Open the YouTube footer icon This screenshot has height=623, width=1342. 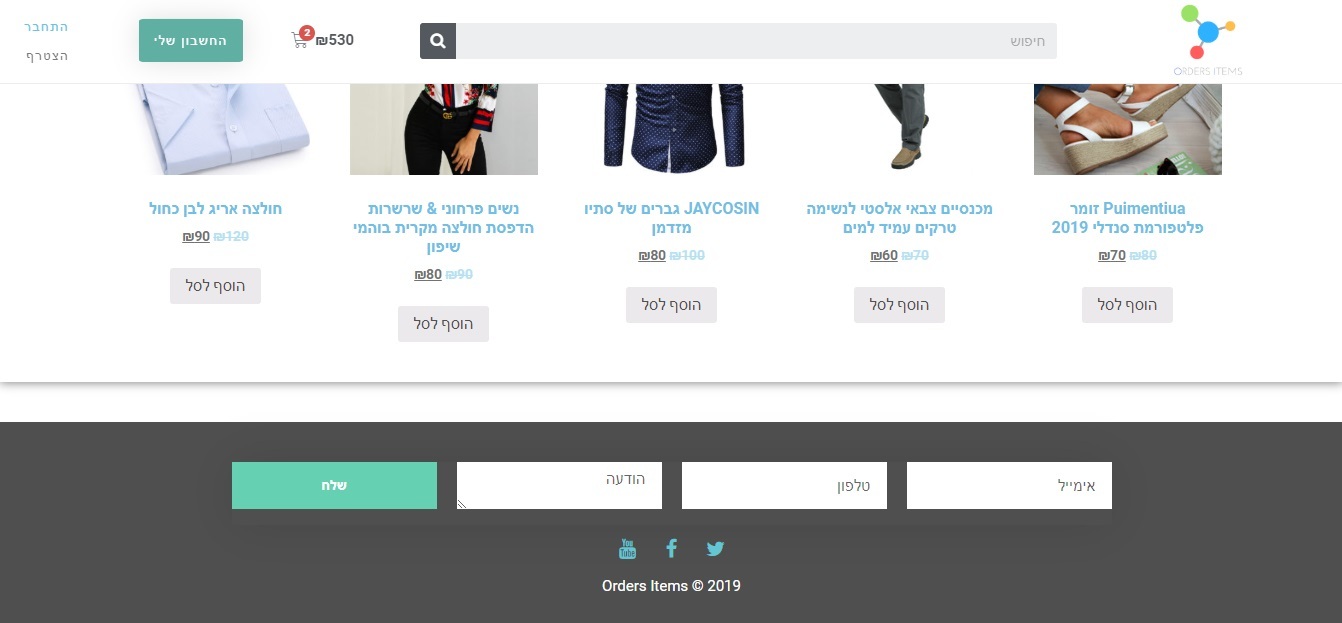pos(627,548)
